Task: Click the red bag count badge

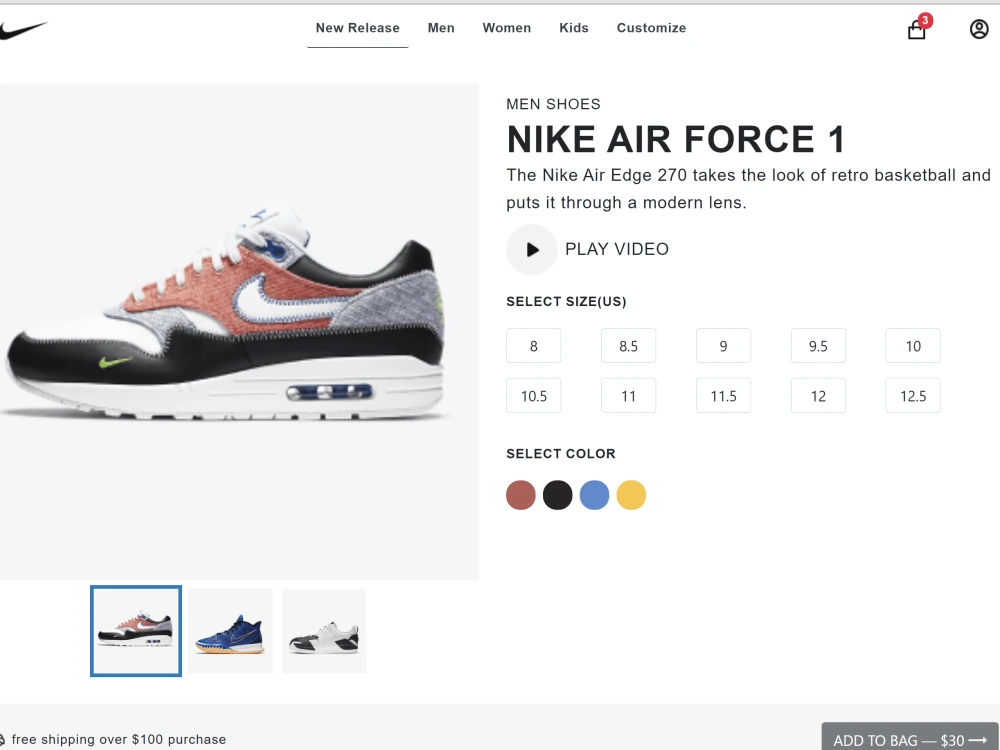Action: point(925,20)
